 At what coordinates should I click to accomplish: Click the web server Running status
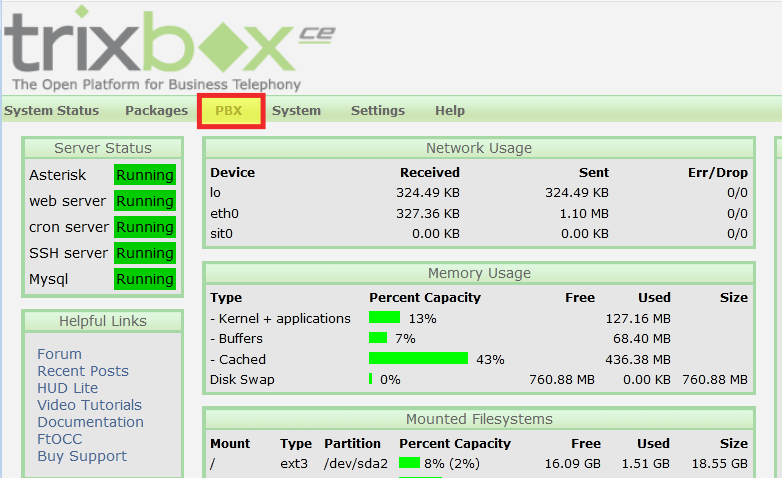coord(145,201)
